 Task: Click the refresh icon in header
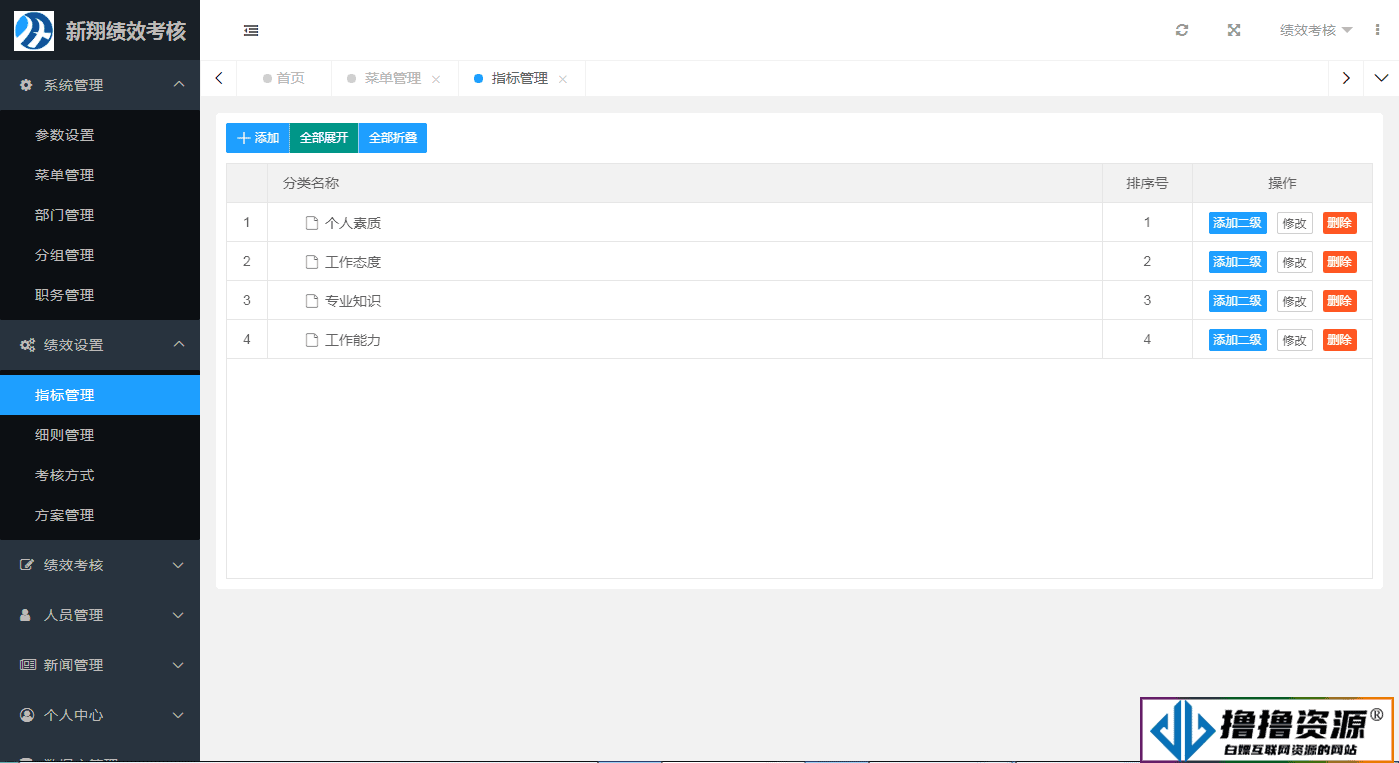[x=1182, y=30]
